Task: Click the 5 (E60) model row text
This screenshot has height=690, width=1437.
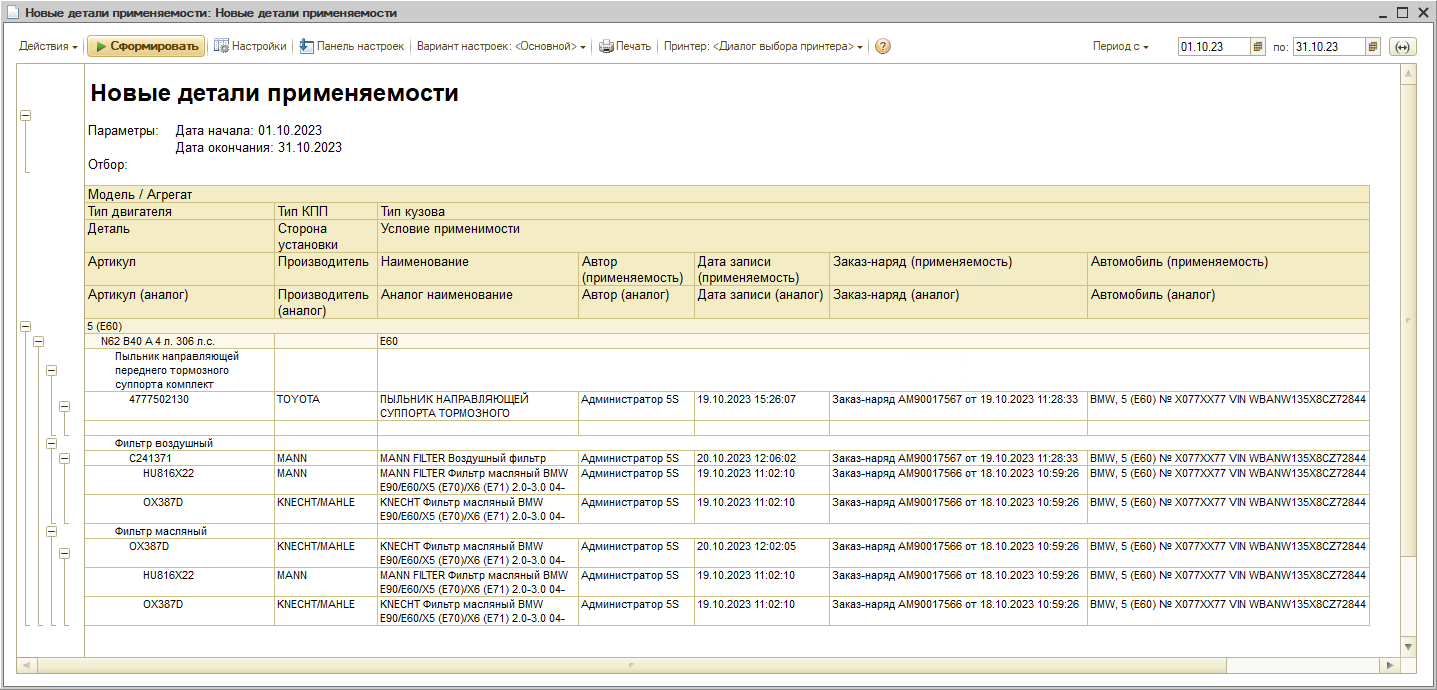Action: pyautogui.click(x=105, y=326)
